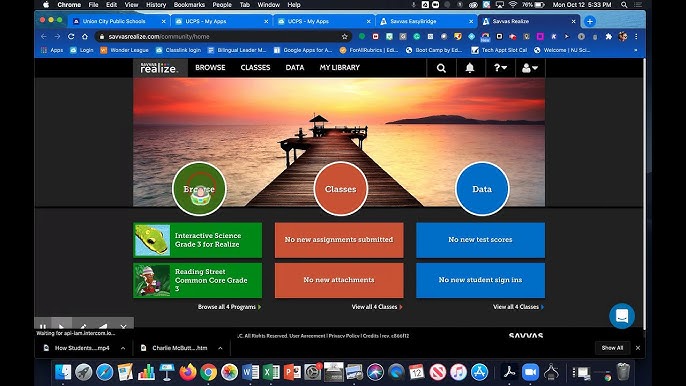Open options caret for Charlie McButt htm download
This screenshot has width=686, height=386.
coord(220,348)
